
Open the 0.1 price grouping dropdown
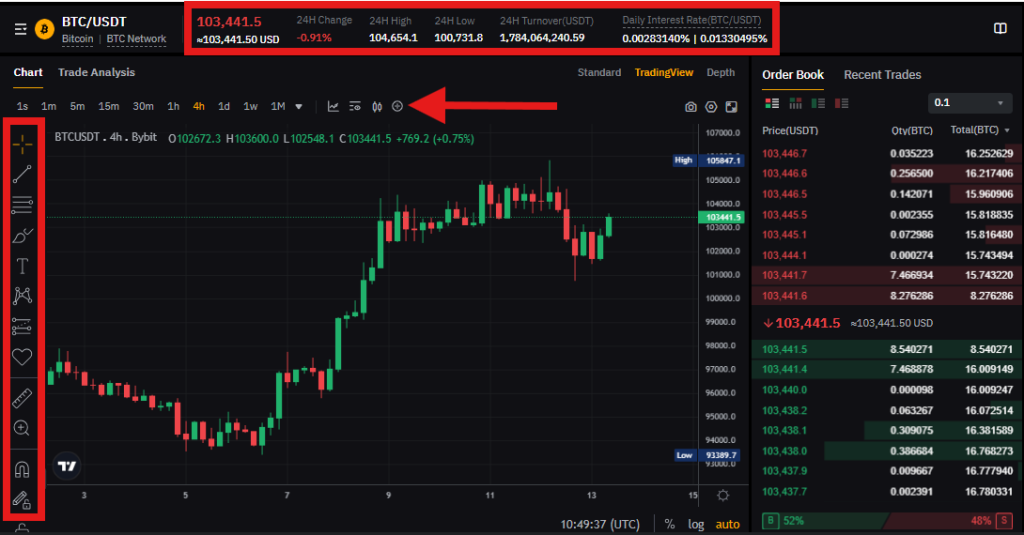point(970,103)
